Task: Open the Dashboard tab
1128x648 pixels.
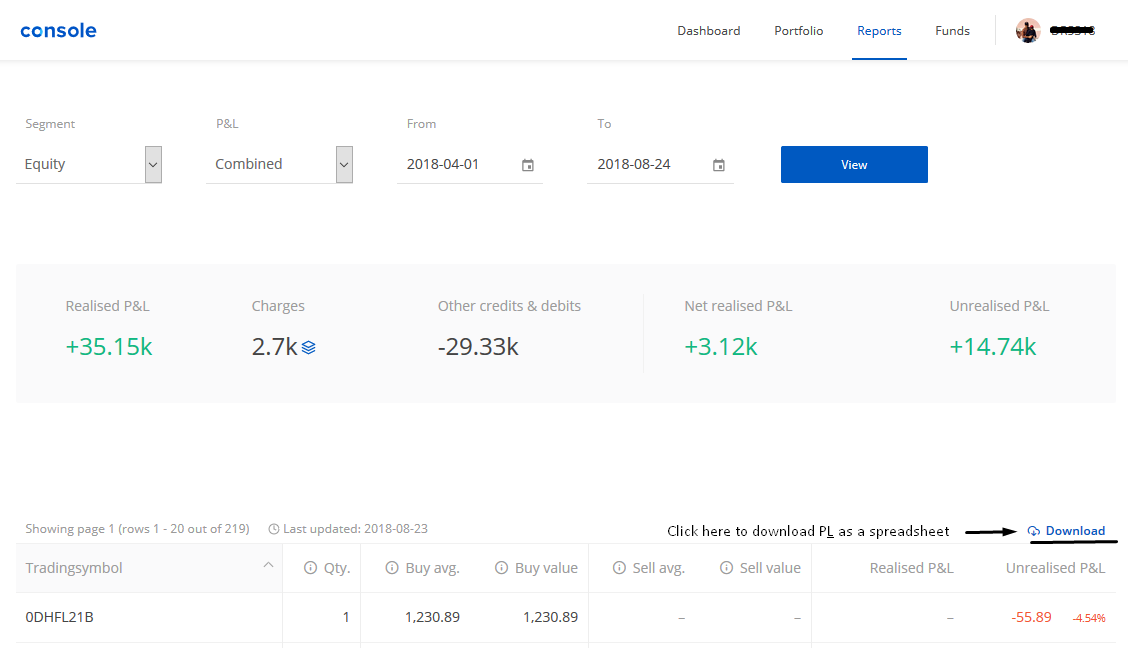Action: [x=709, y=30]
